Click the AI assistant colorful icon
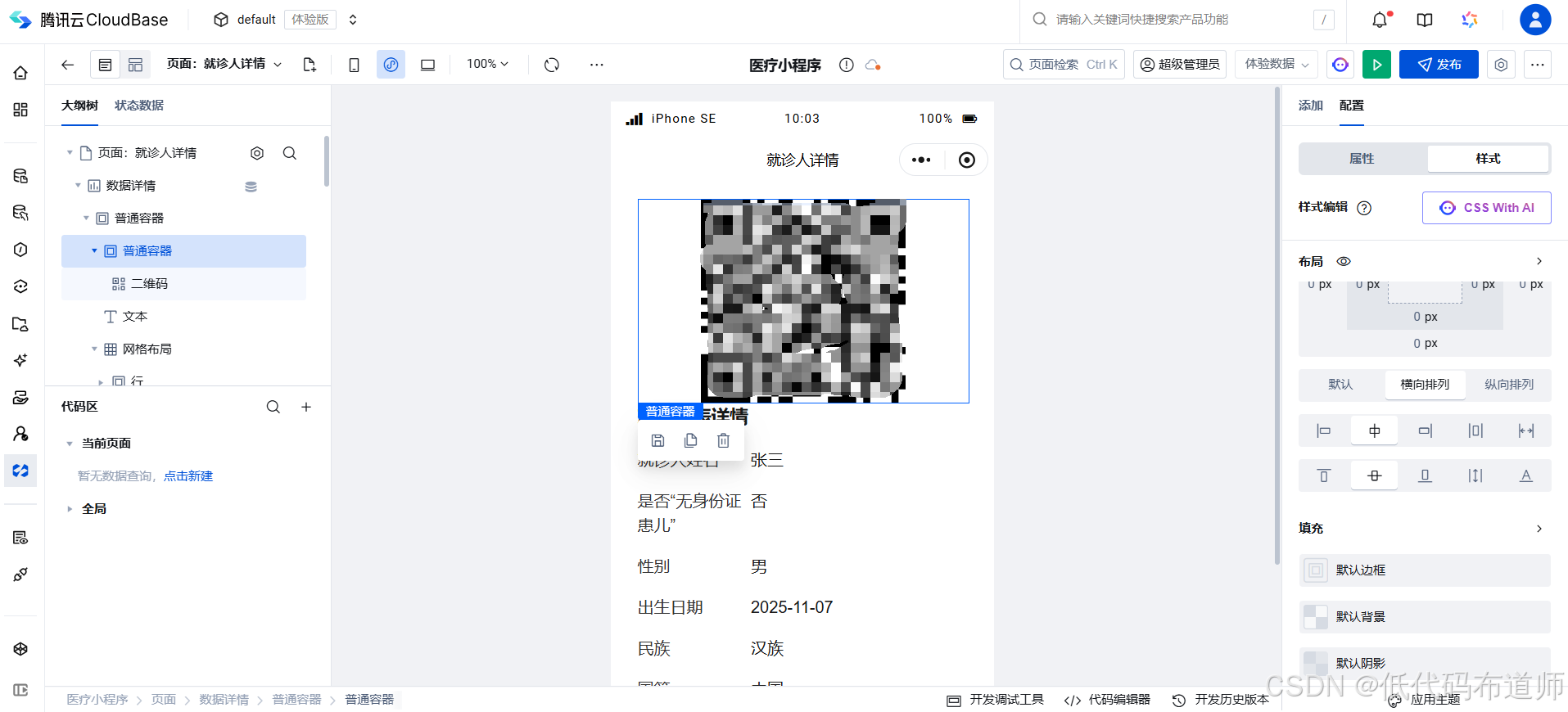The width and height of the screenshot is (1568, 712). pyautogui.click(x=1470, y=20)
